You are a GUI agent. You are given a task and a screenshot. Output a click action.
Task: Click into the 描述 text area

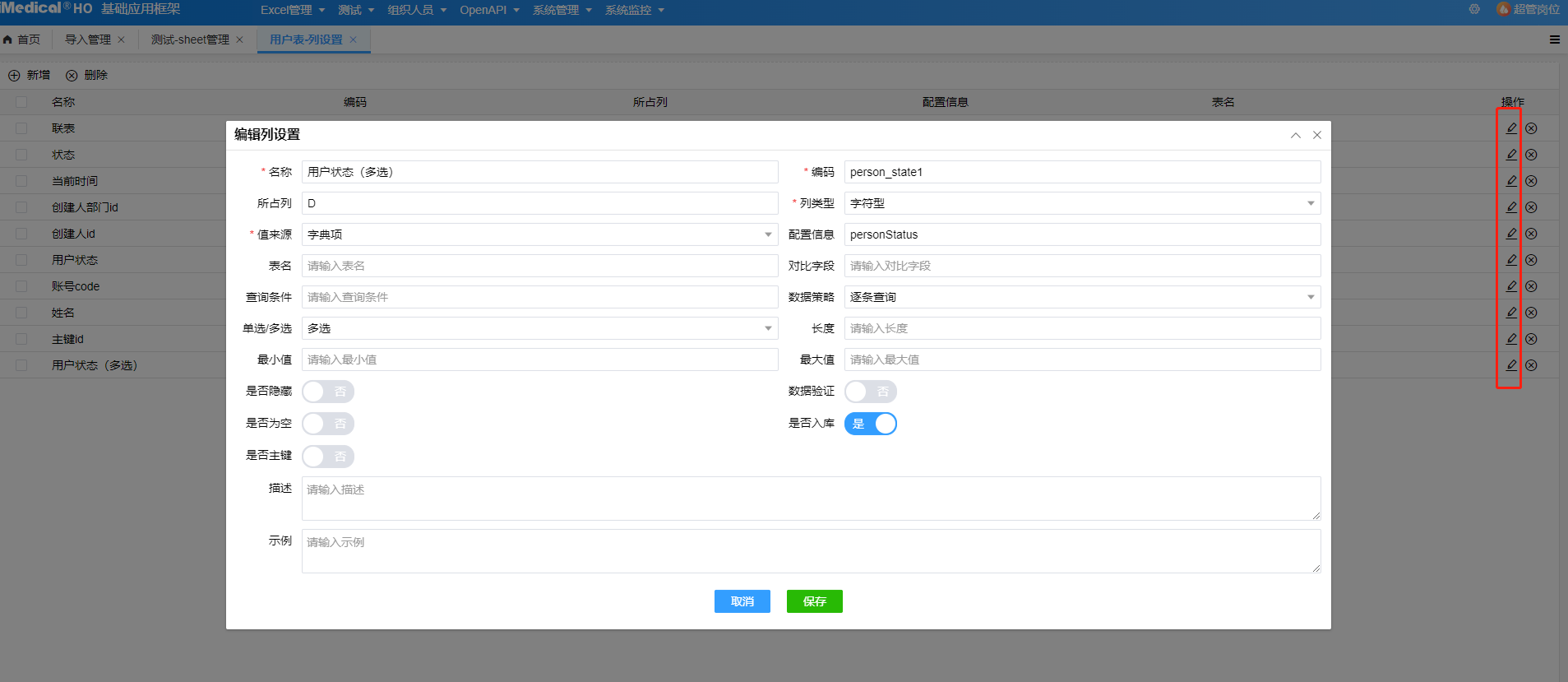coord(812,499)
